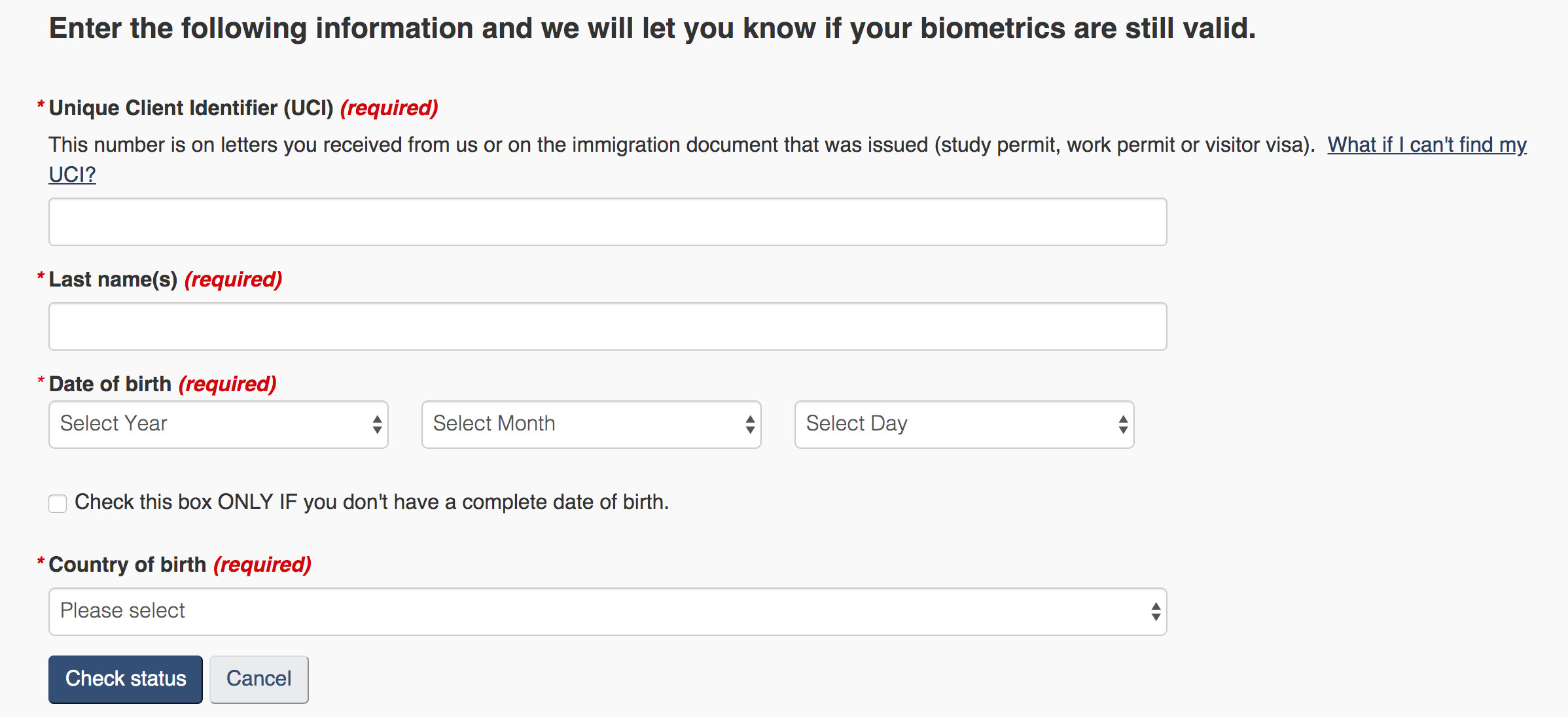1568x717 pixels.
Task: Tick the incomplete date of birth checkbox
Action: tap(58, 503)
